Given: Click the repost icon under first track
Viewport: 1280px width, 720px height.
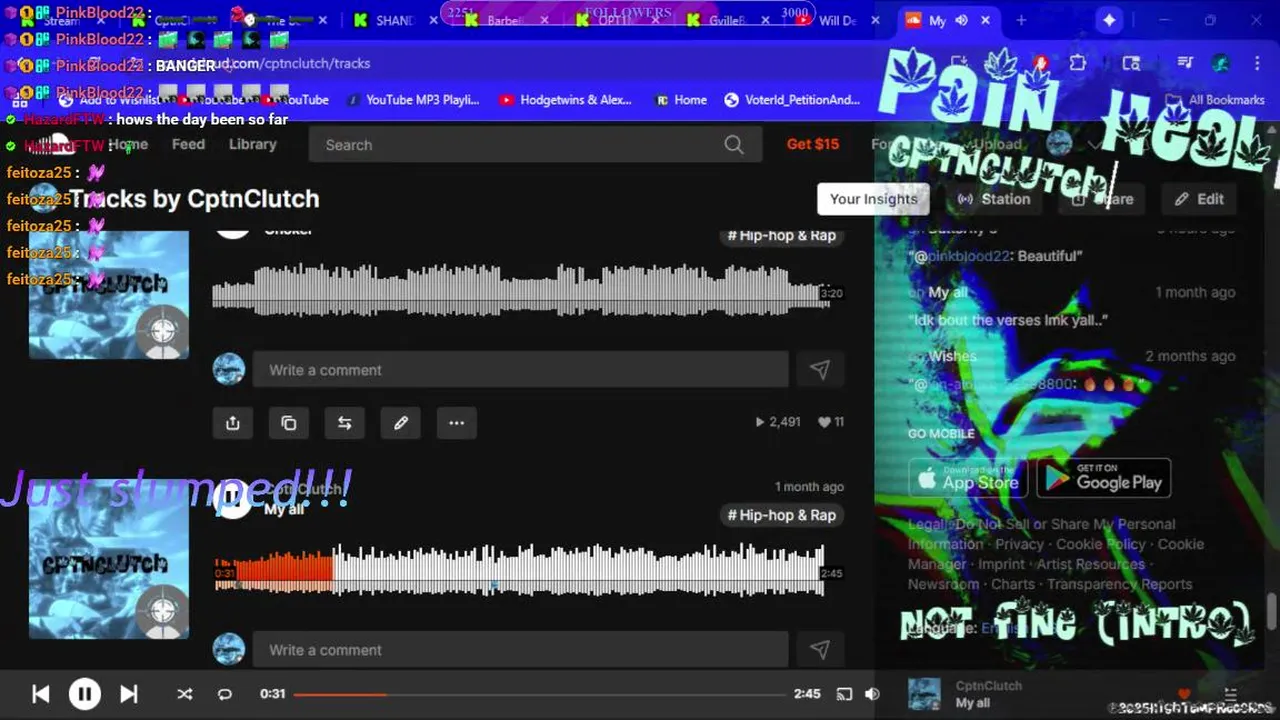Looking at the screenshot, I should 345,423.
